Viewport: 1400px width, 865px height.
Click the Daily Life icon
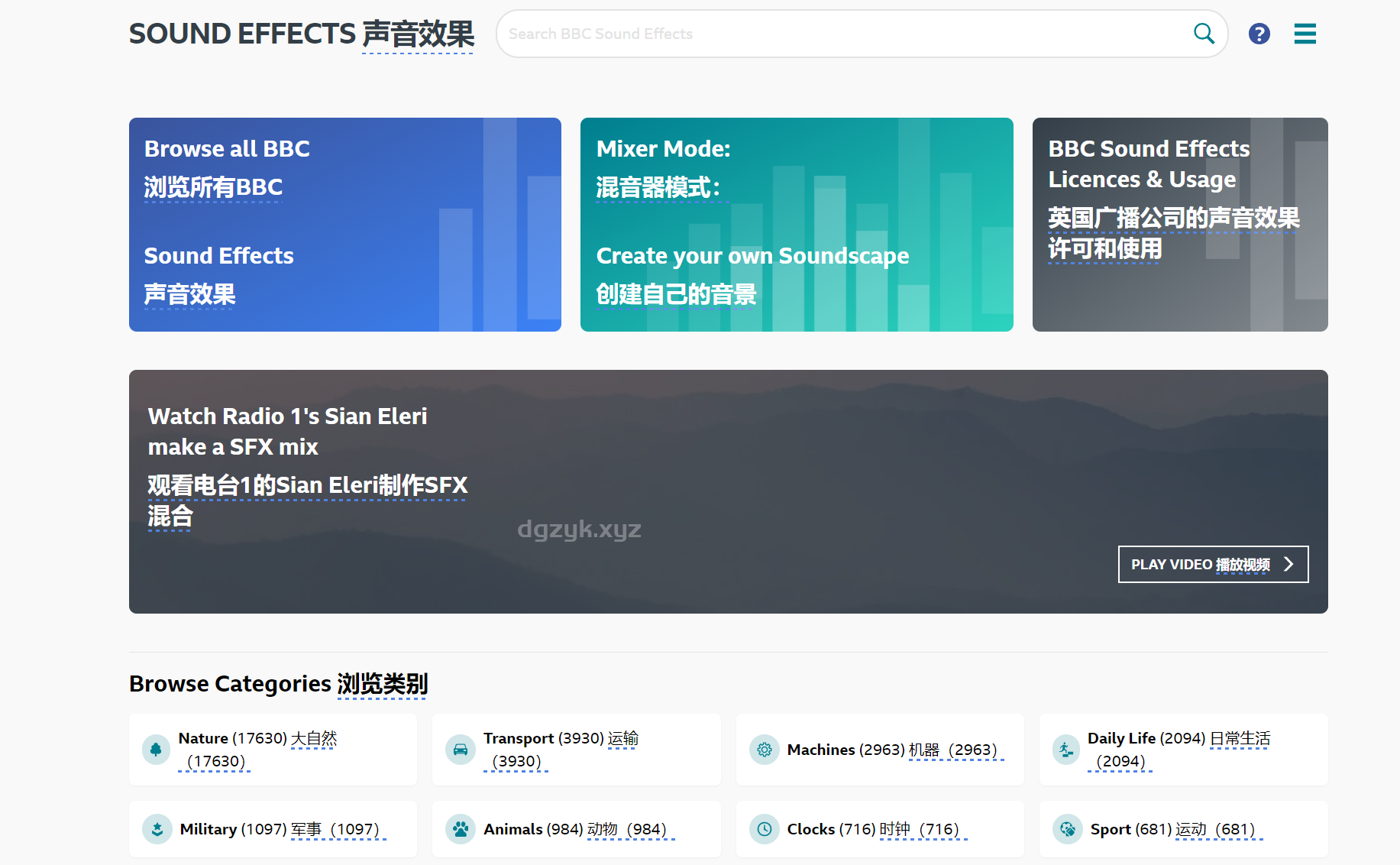[x=1065, y=750]
